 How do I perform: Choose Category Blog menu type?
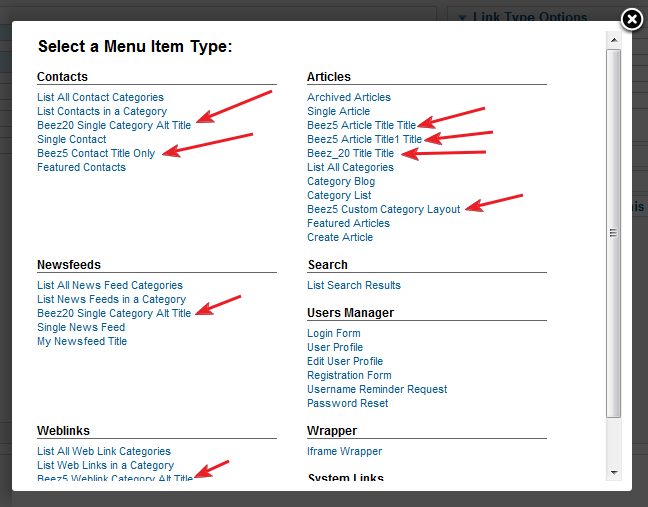point(341,181)
